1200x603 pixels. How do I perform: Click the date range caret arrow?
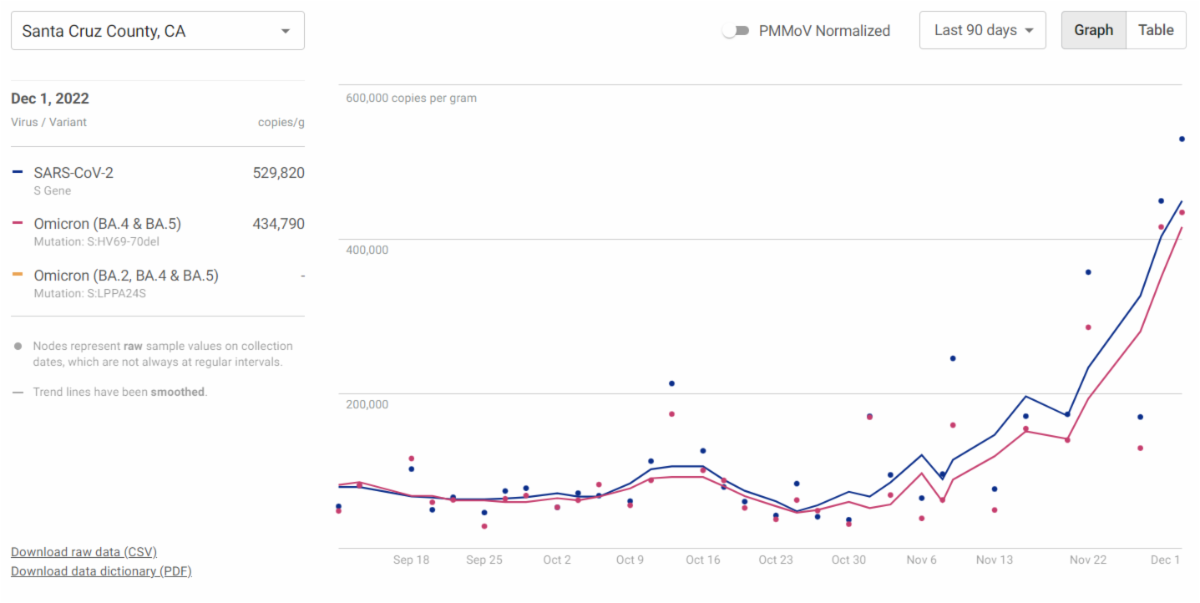[x=1029, y=31]
